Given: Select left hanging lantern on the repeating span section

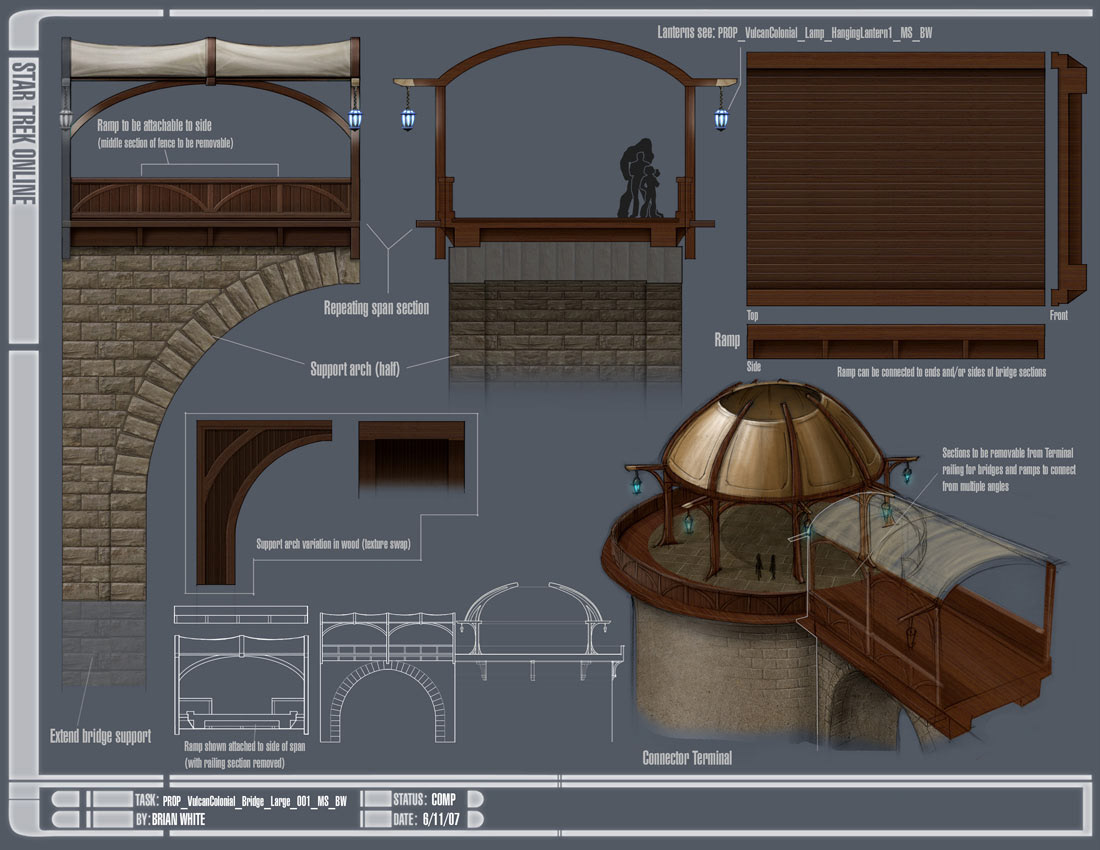Looking at the screenshot, I should 407,119.
